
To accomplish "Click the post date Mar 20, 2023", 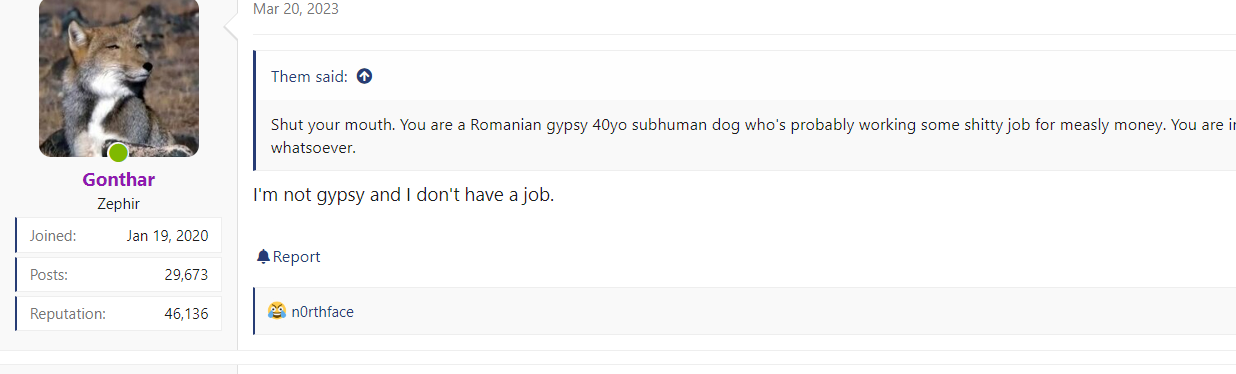I will (x=296, y=9).
